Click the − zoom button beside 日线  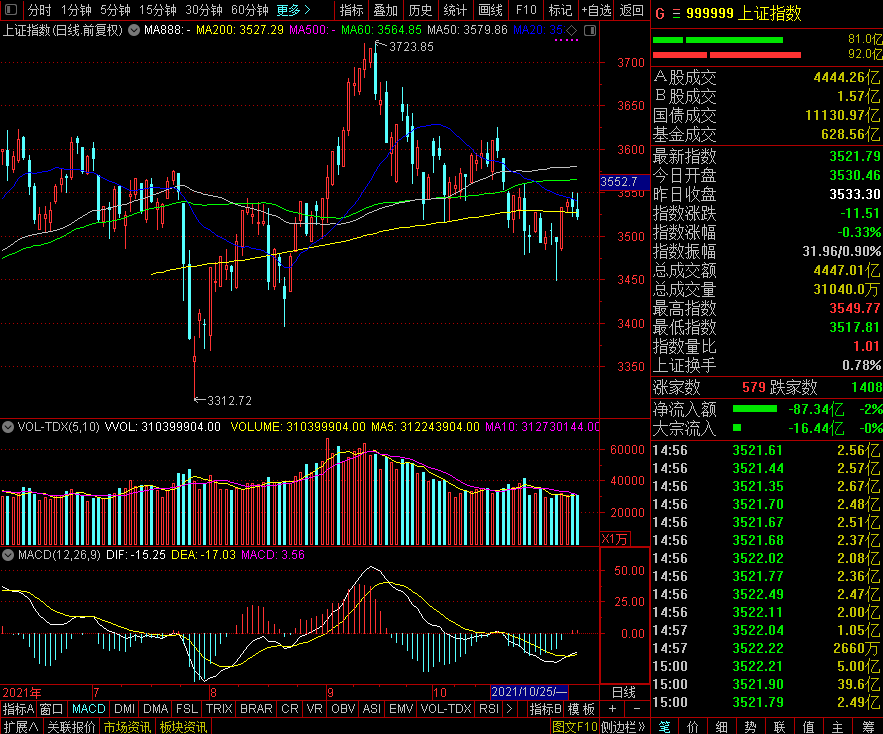[636, 709]
